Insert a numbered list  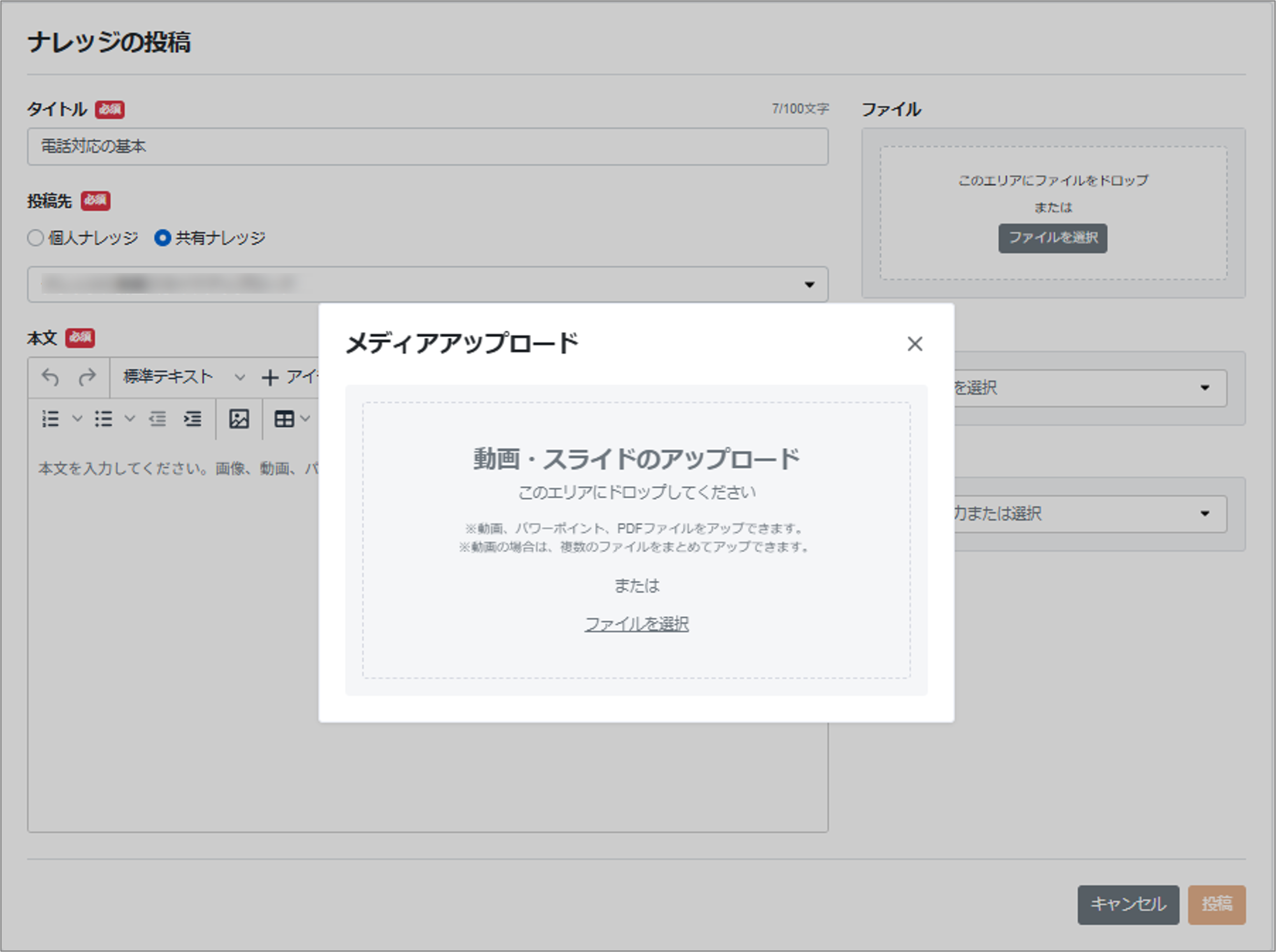pyautogui.click(x=50, y=419)
